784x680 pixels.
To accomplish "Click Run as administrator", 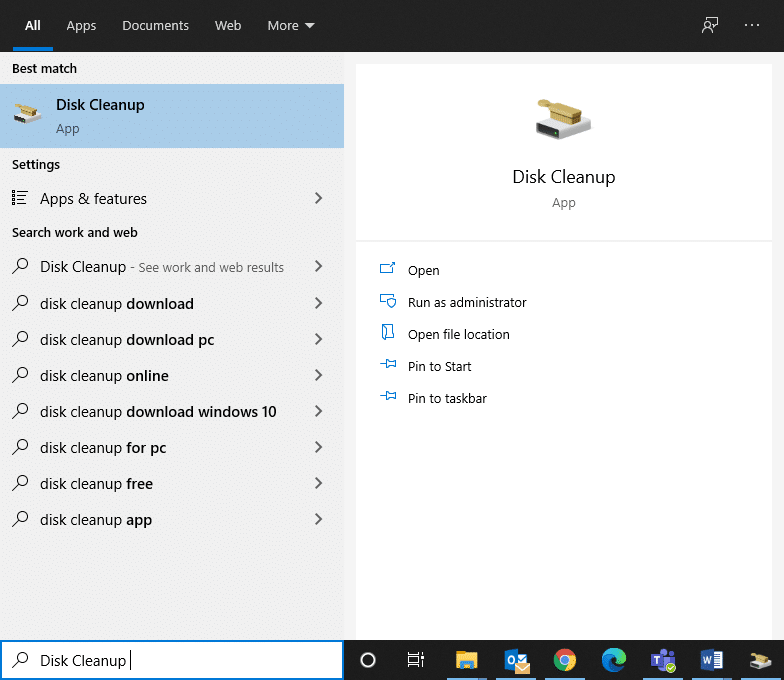I will point(466,302).
